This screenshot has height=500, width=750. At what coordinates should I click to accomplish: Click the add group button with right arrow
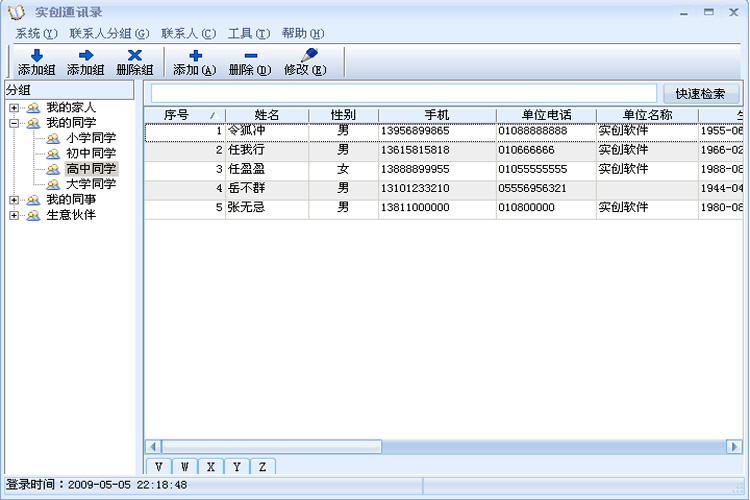click(x=86, y=62)
